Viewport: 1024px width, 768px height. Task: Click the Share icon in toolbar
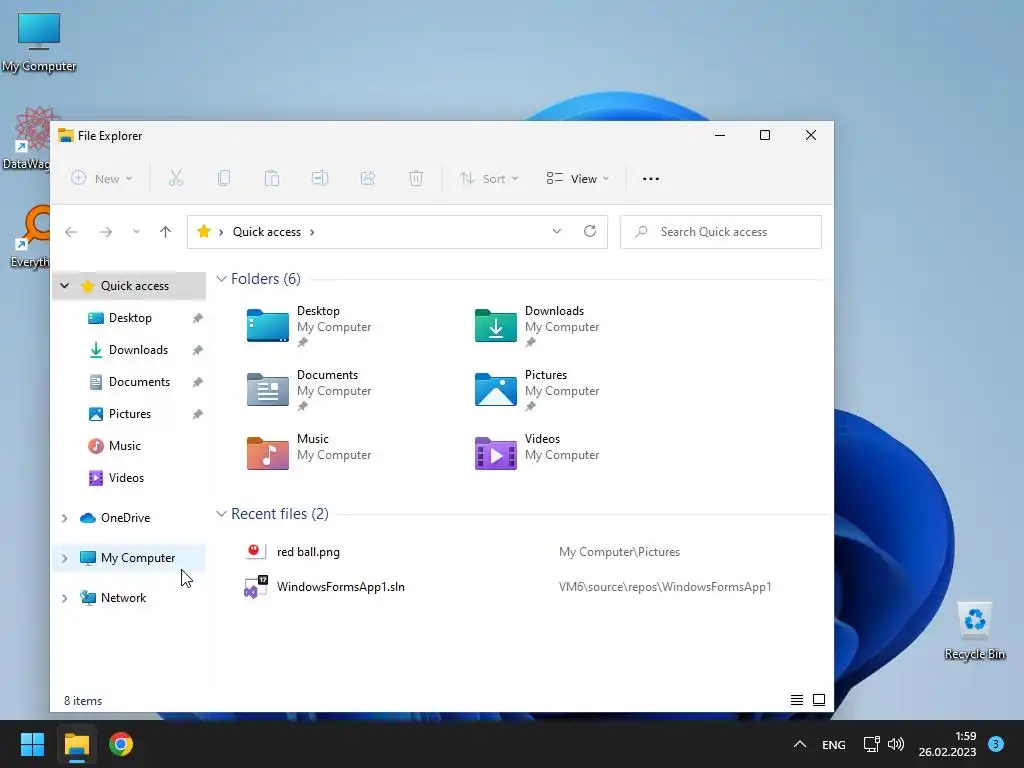pyautogui.click(x=368, y=178)
